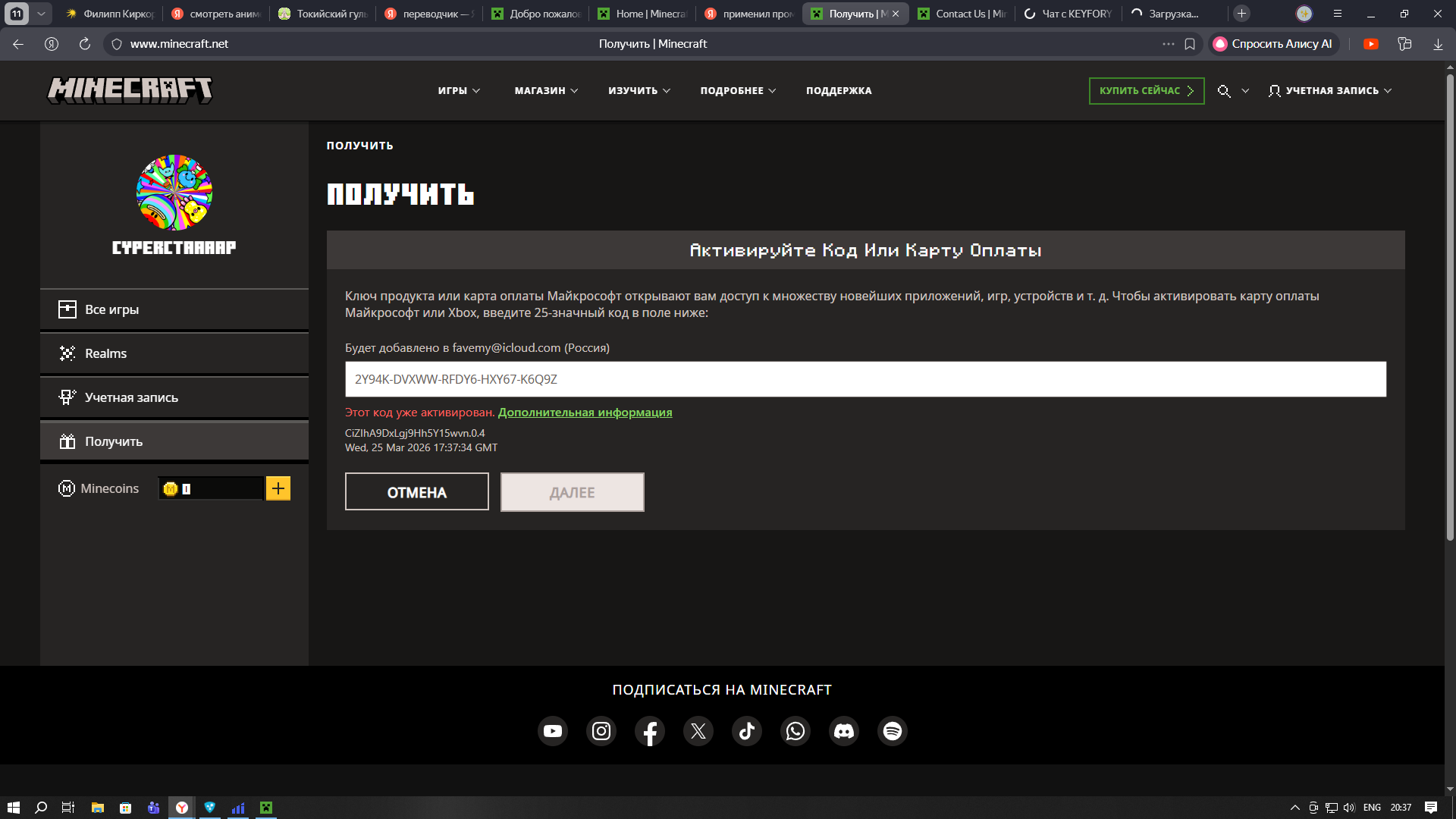Open Microsoft Store from the taskbar
The width and height of the screenshot is (1456, 819).
coord(126,808)
